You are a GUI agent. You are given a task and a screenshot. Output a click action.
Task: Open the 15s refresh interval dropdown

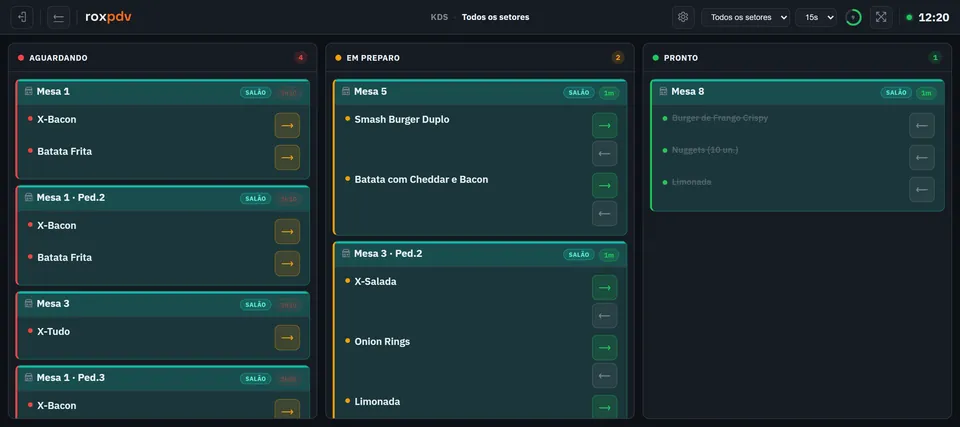point(816,17)
